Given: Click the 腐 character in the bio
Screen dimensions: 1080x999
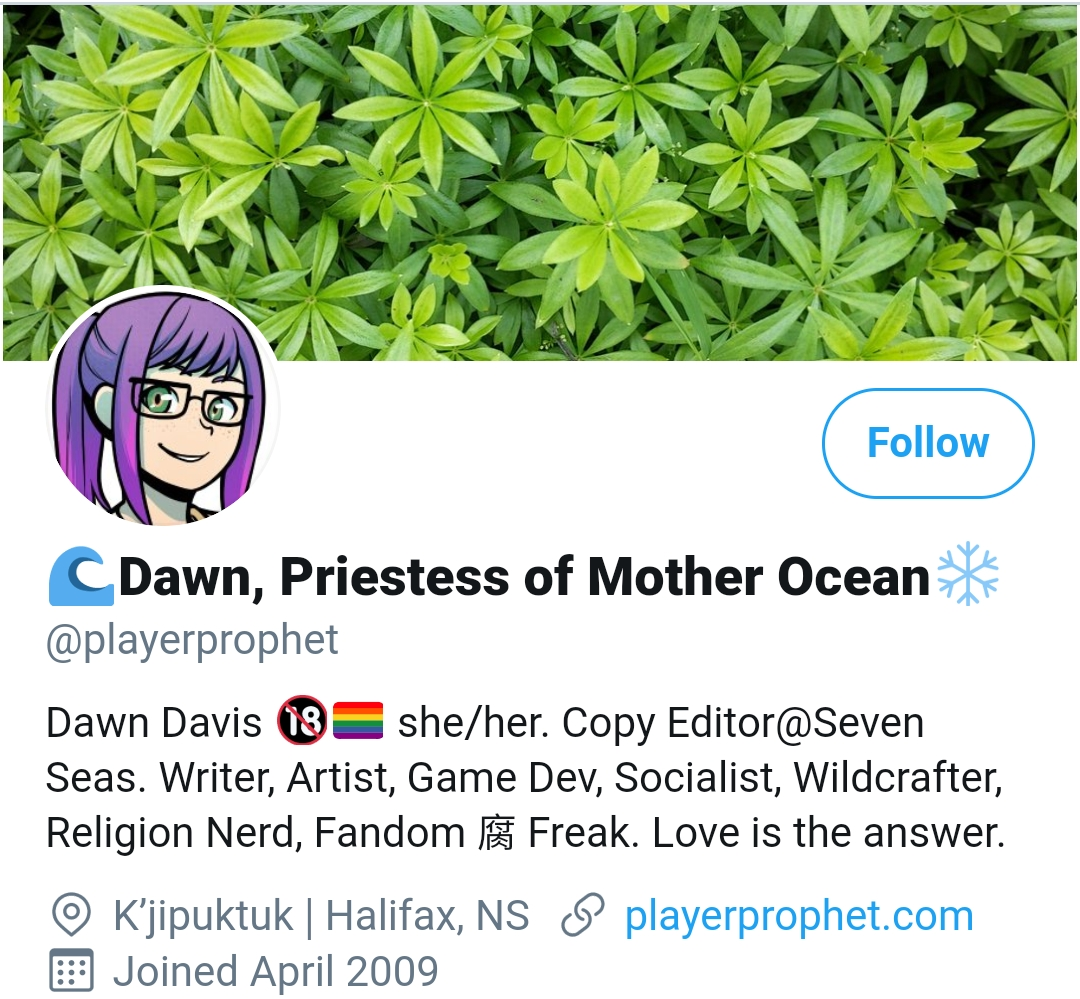Looking at the screenshot, I should 496,832.
